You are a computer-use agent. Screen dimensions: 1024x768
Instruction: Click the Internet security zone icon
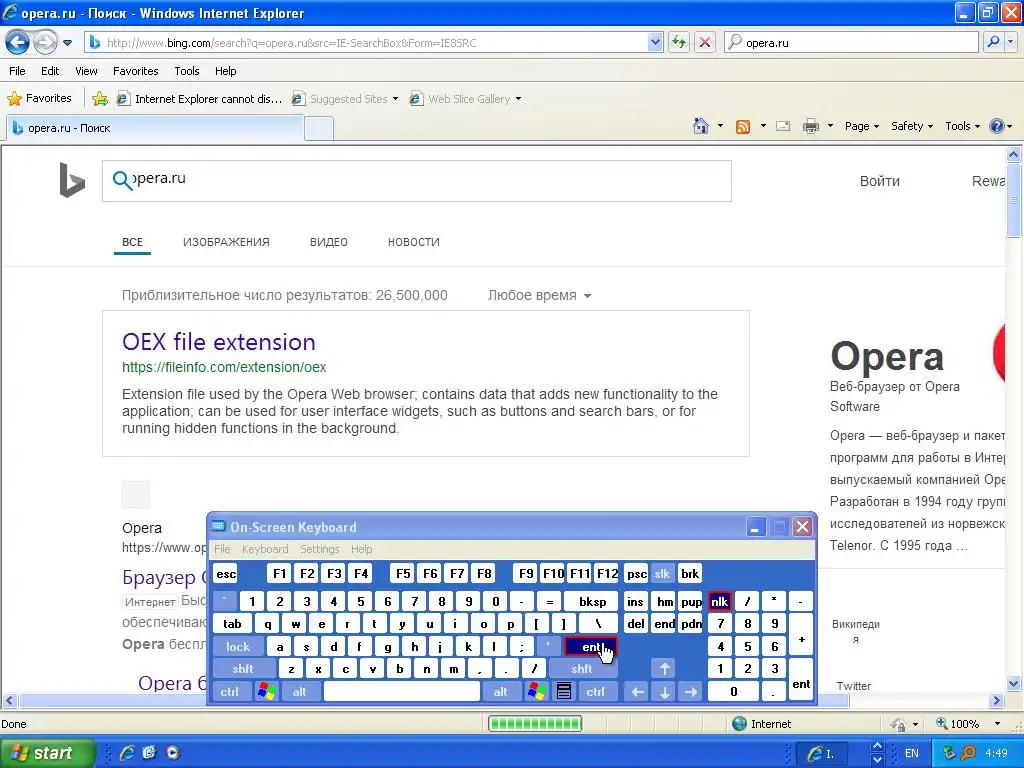[x=739, y=724]
